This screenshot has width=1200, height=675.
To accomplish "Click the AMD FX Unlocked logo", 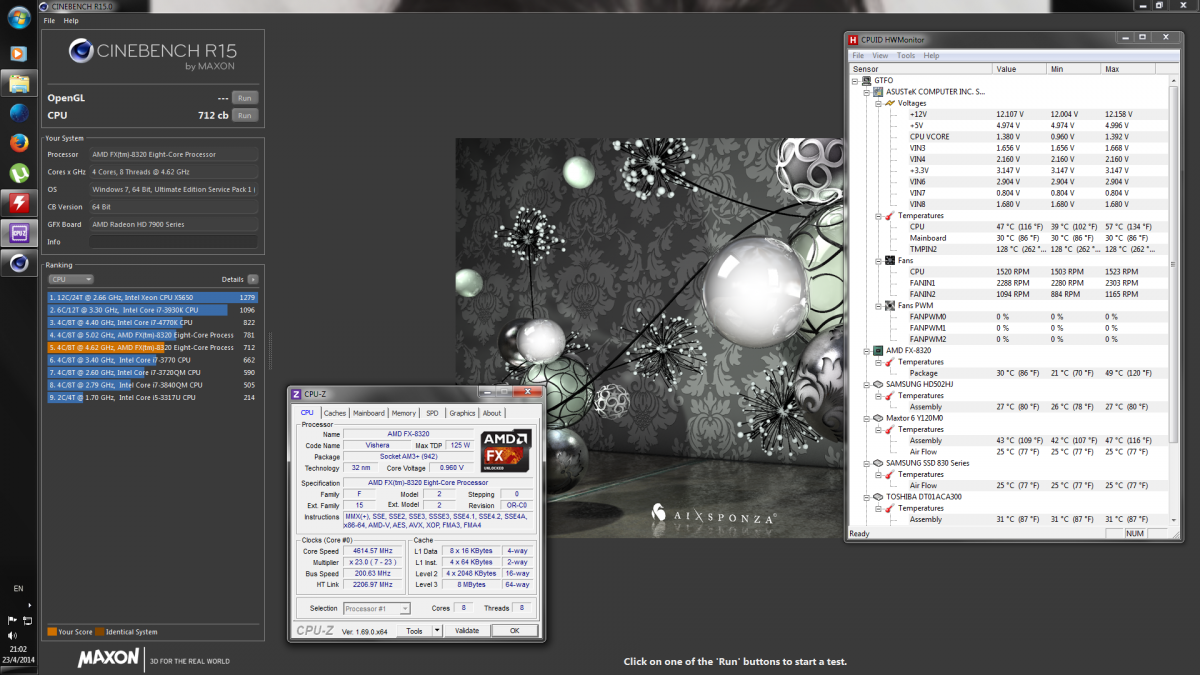I will tap(505, 451).
